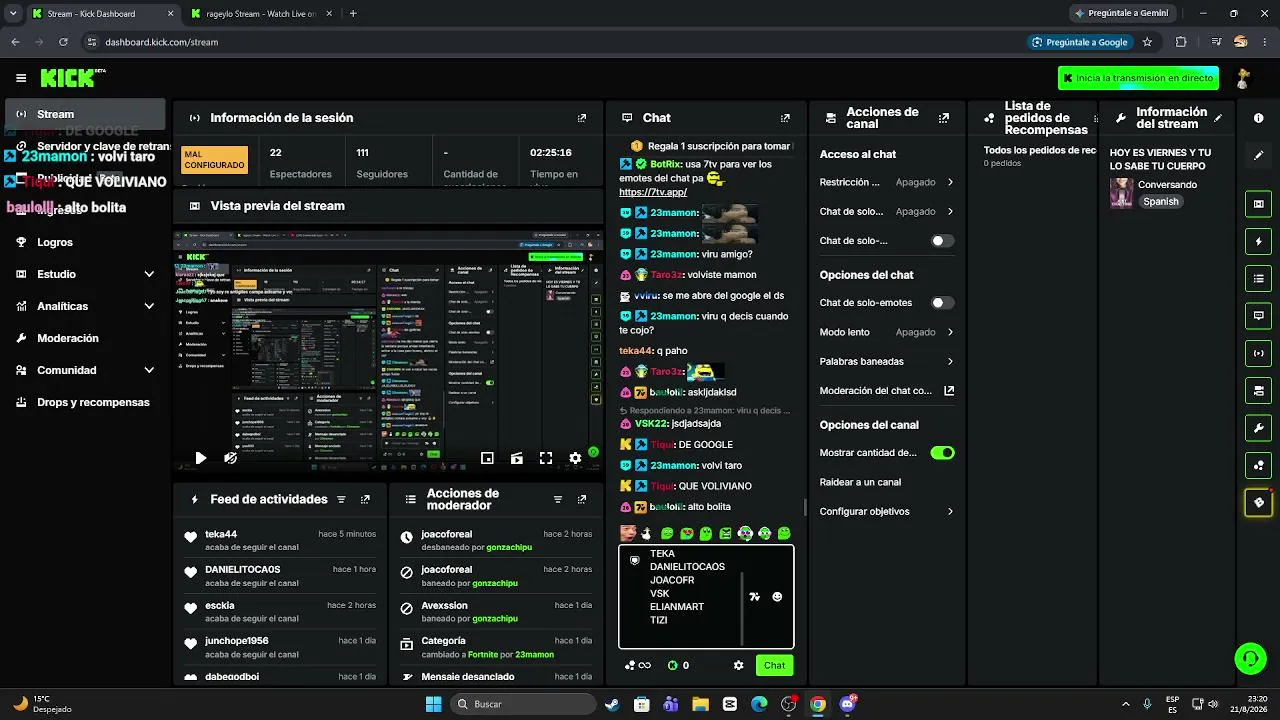Open the stream preview settings gear

point(575,458)
